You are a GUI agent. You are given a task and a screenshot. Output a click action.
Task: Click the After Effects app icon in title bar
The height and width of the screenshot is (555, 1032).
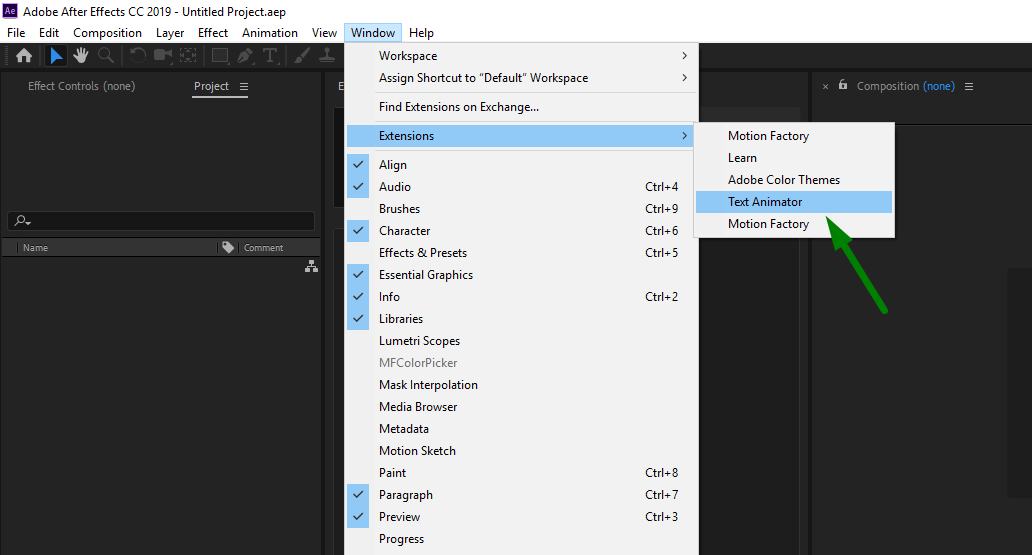10,11
